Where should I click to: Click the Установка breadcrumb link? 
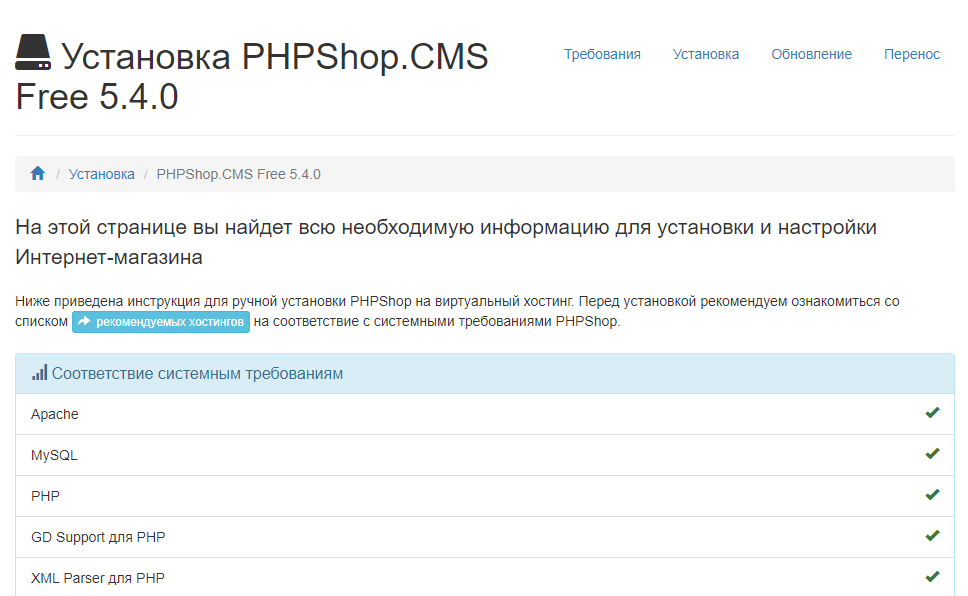click(101, 174)
